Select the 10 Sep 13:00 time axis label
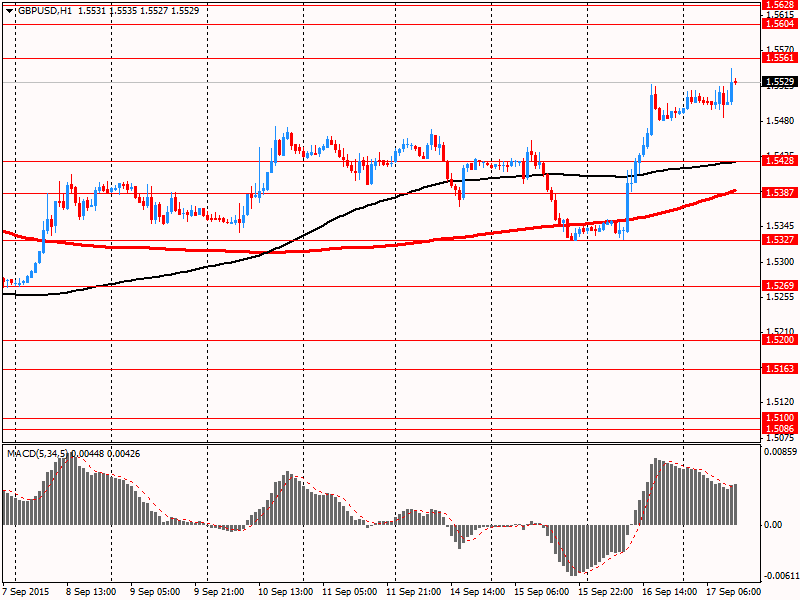 click(286, 592)
